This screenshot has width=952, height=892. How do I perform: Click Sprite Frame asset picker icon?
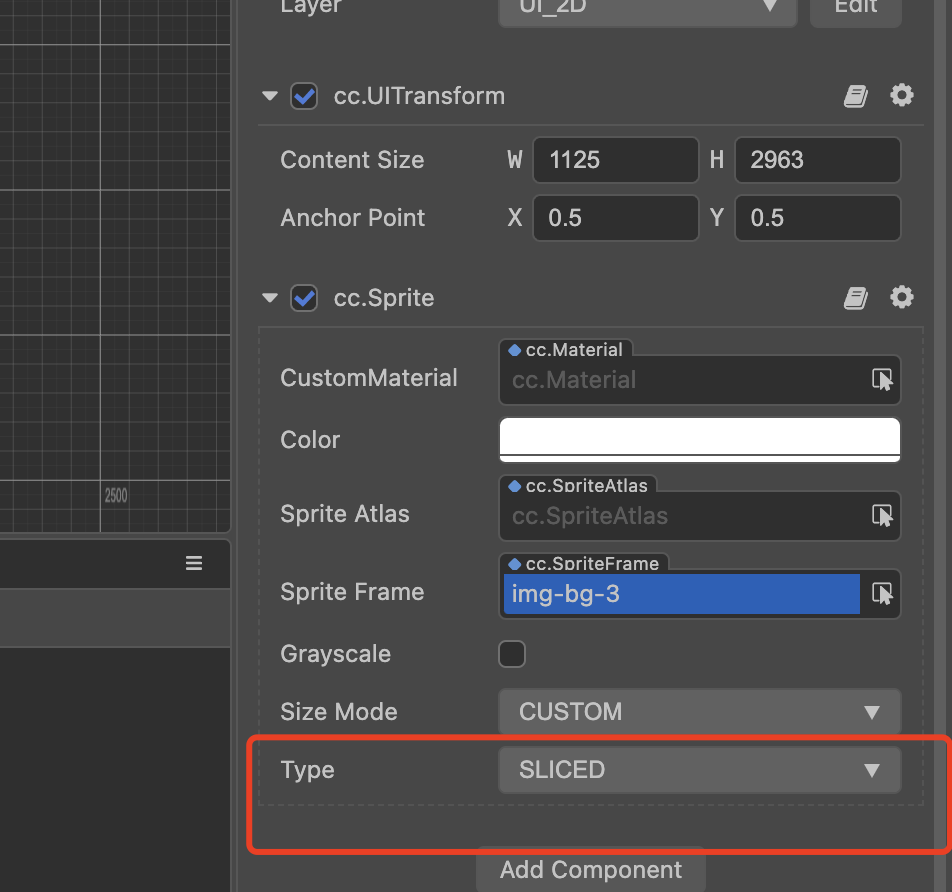coord(881,594)
